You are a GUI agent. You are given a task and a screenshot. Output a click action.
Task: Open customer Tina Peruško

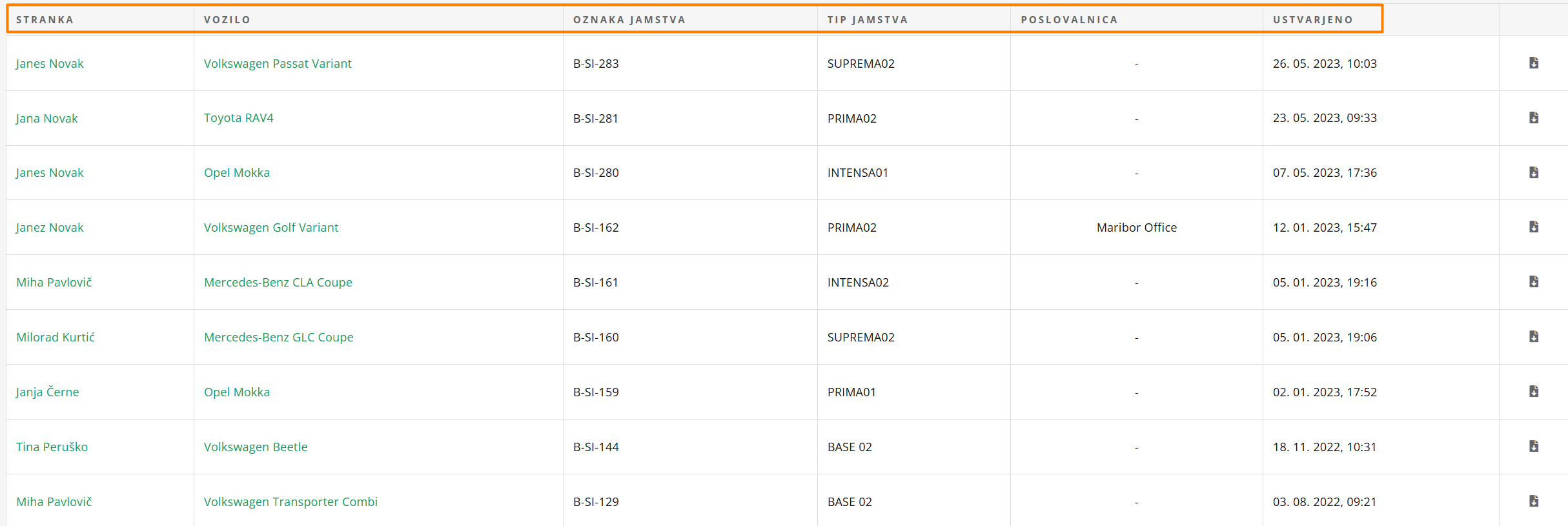pos(52,447)
